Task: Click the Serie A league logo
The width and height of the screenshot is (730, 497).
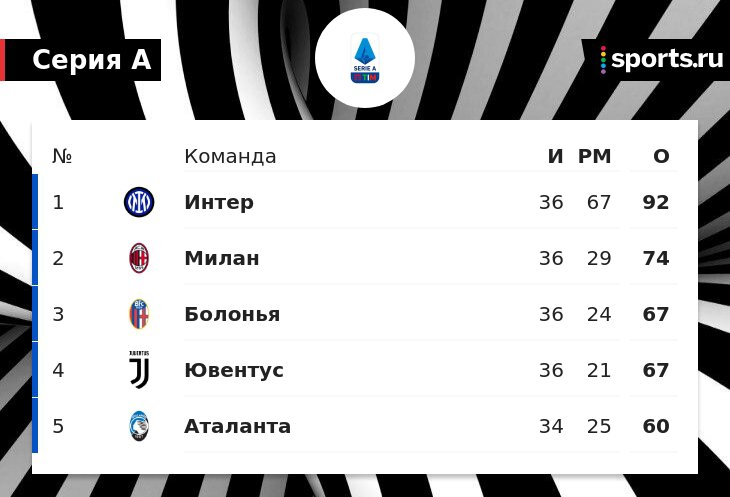Action: click(x=364, y=59)
